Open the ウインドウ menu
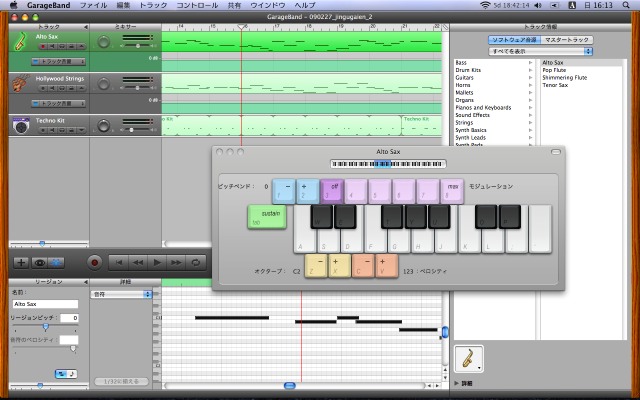 (268, 5)
